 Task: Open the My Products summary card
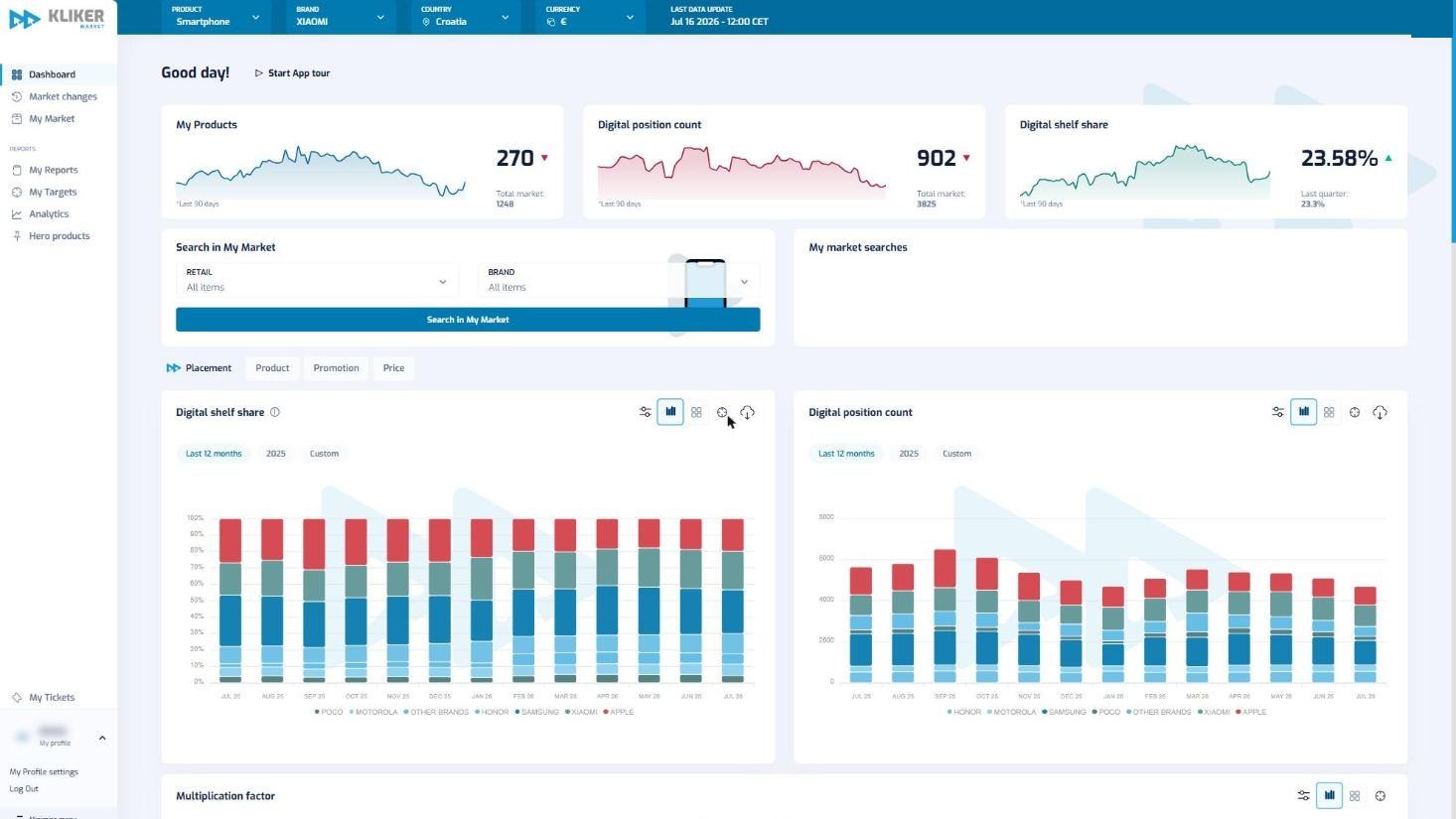tap(363, 162)
